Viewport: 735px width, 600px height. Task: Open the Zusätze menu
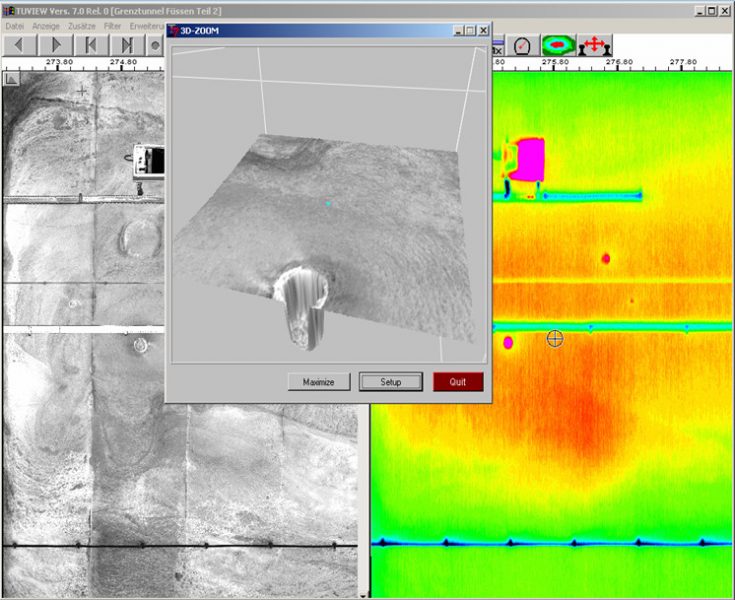[82, 24]
